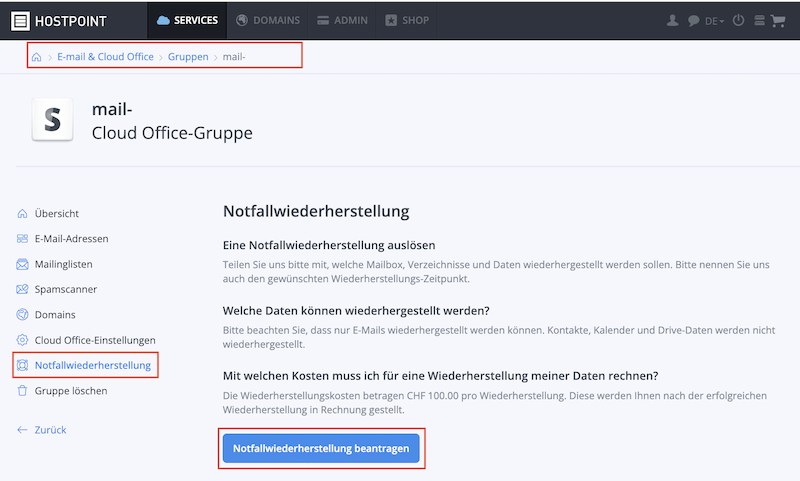Click the Domains globe sidebar icon
This screenshot has width=800, height=481.
pyautogui.click(x=22, y=315)
